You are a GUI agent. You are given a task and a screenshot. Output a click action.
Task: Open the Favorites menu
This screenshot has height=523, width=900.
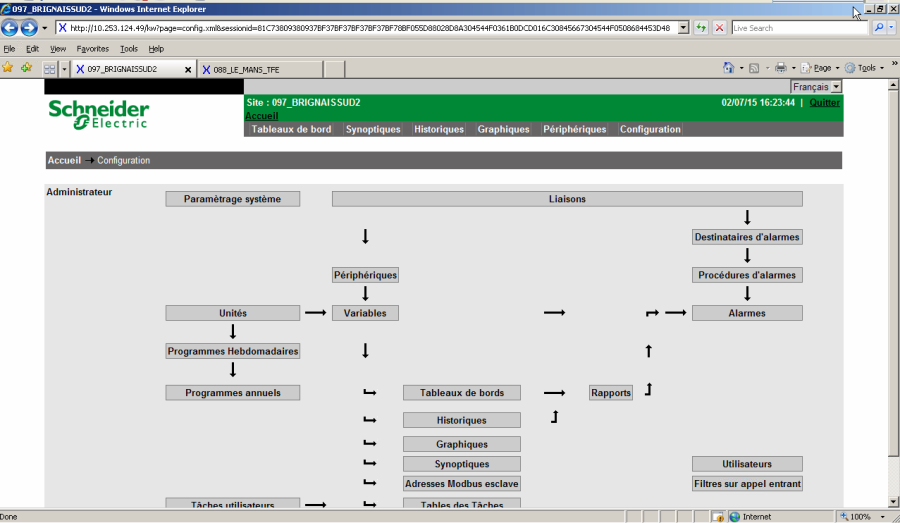[x=93, y=48]
